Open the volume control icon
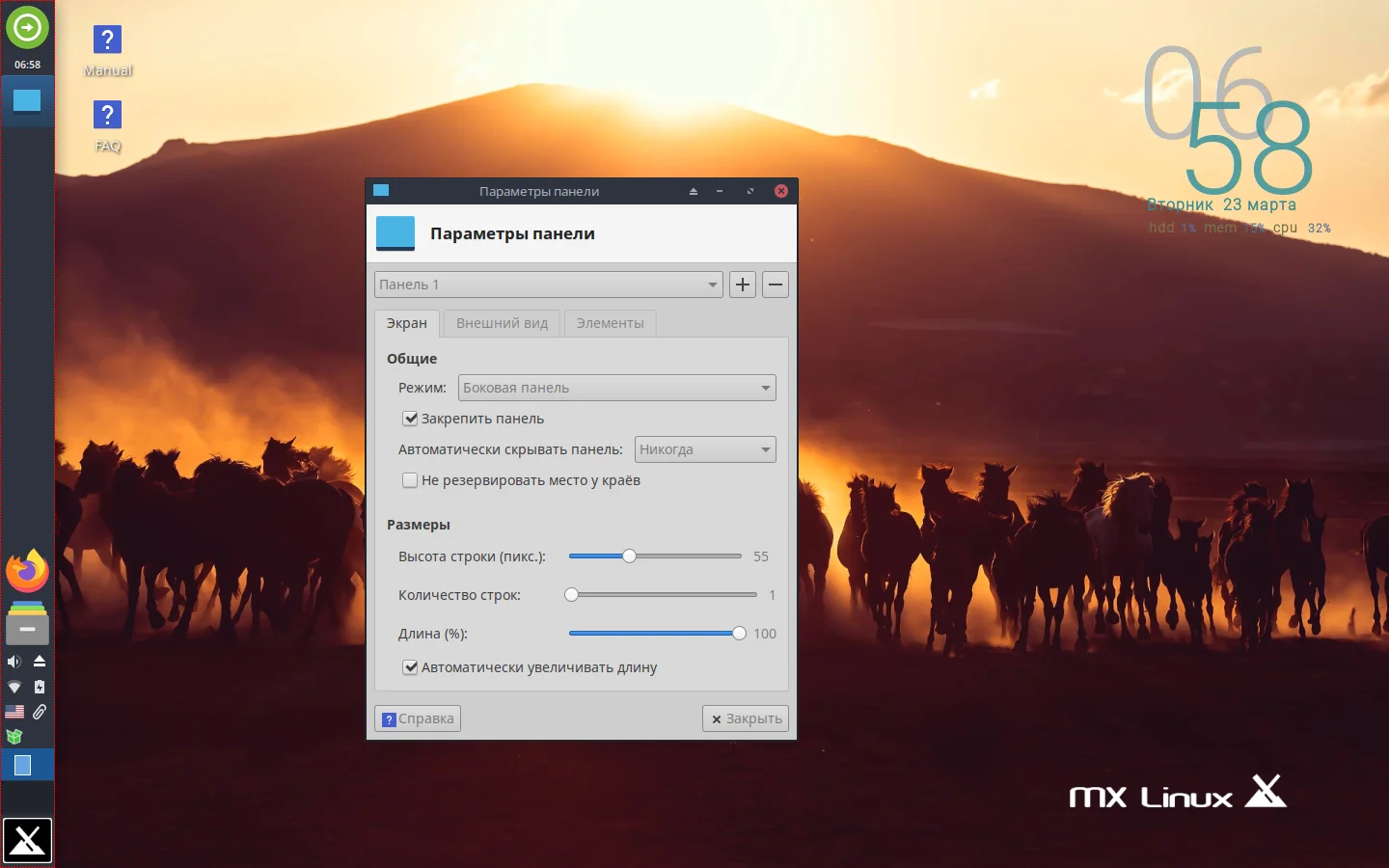 (14, 662)
